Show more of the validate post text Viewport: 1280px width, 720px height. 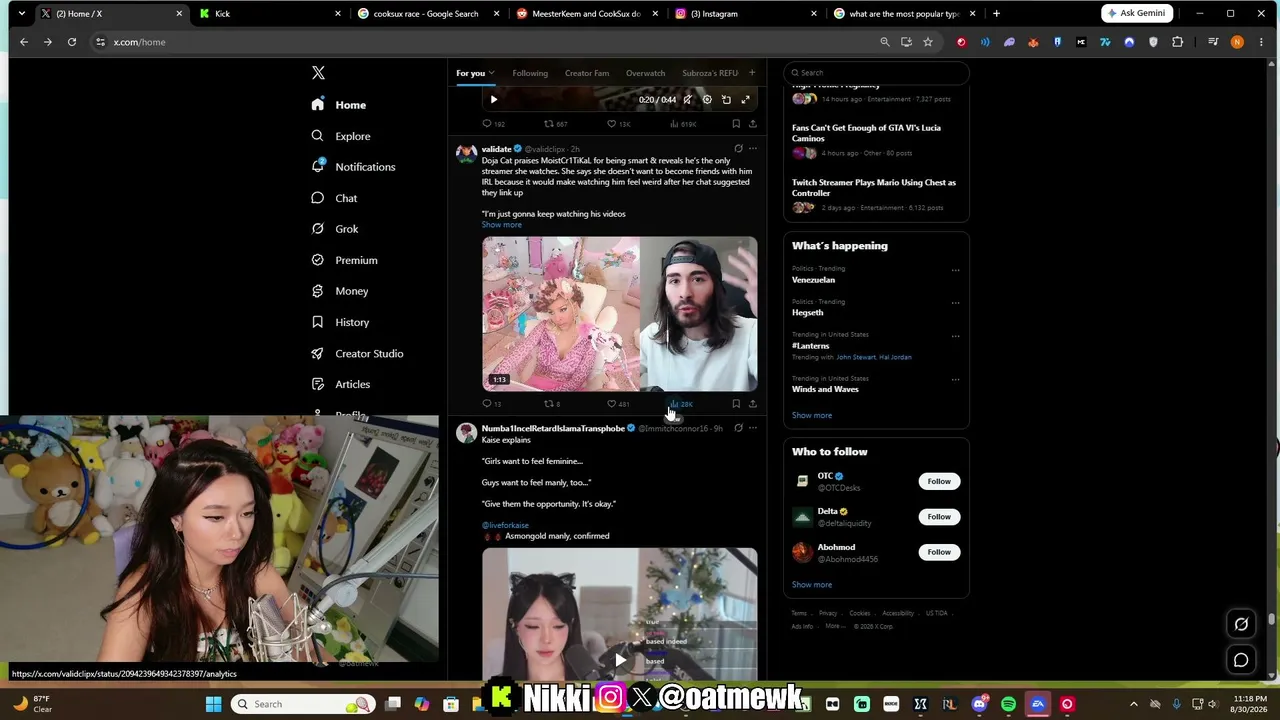click(501, 225)
